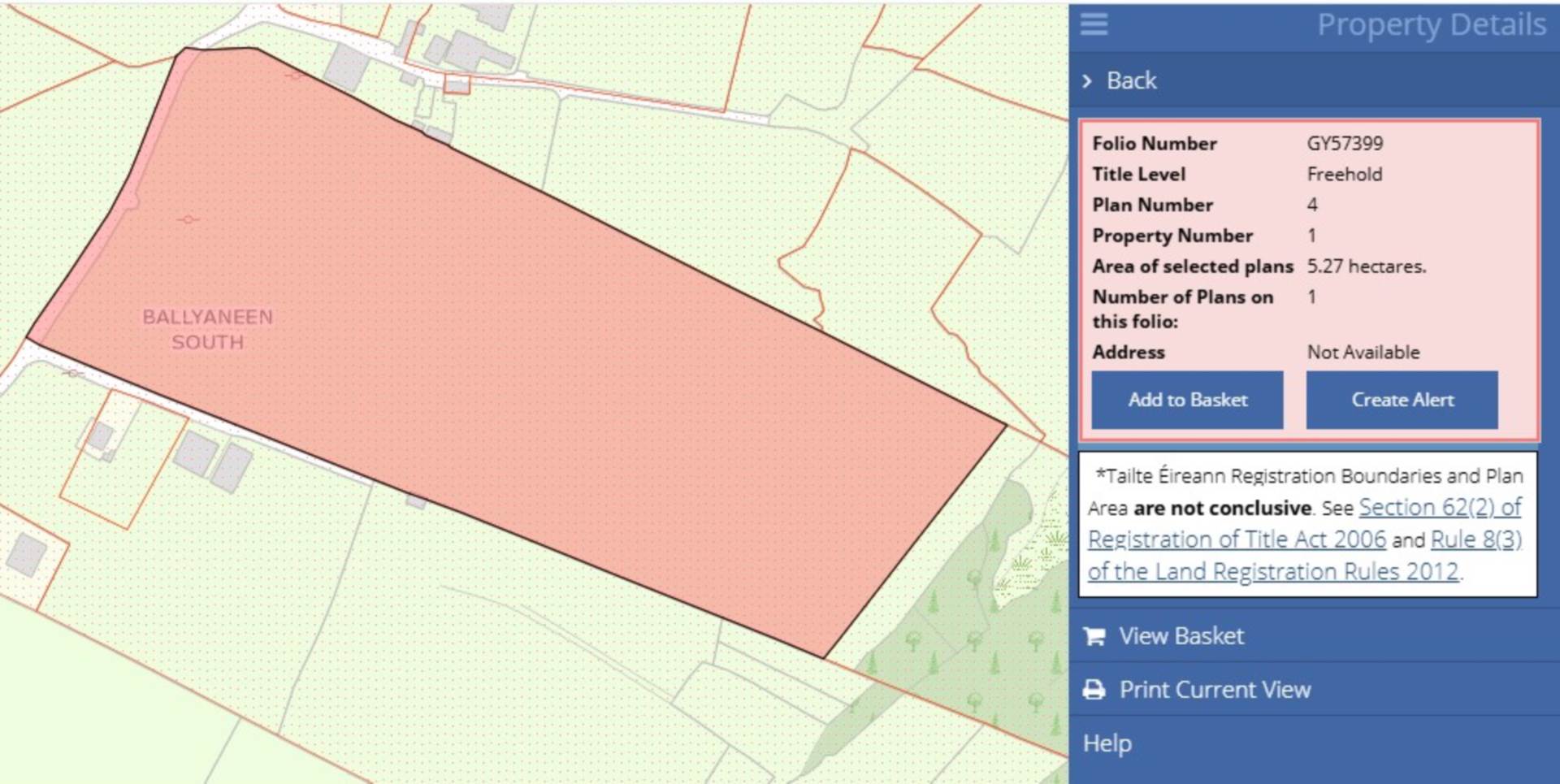1560x784 pixels.
Task: Go back using the Back label
Action: pos(1131,80)
